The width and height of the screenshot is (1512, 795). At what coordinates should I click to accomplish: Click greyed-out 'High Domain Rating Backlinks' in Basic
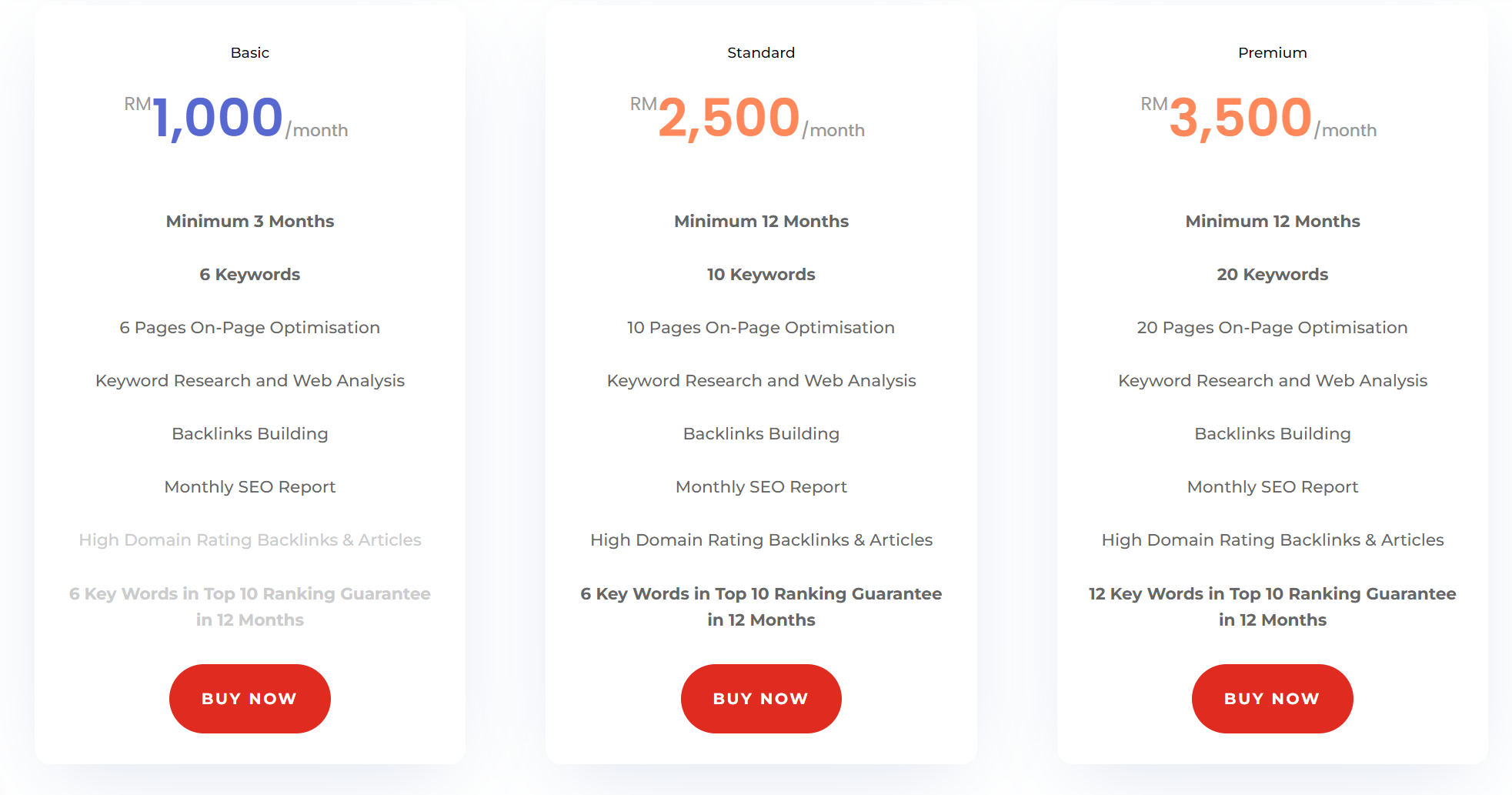[x=250, y=539]
